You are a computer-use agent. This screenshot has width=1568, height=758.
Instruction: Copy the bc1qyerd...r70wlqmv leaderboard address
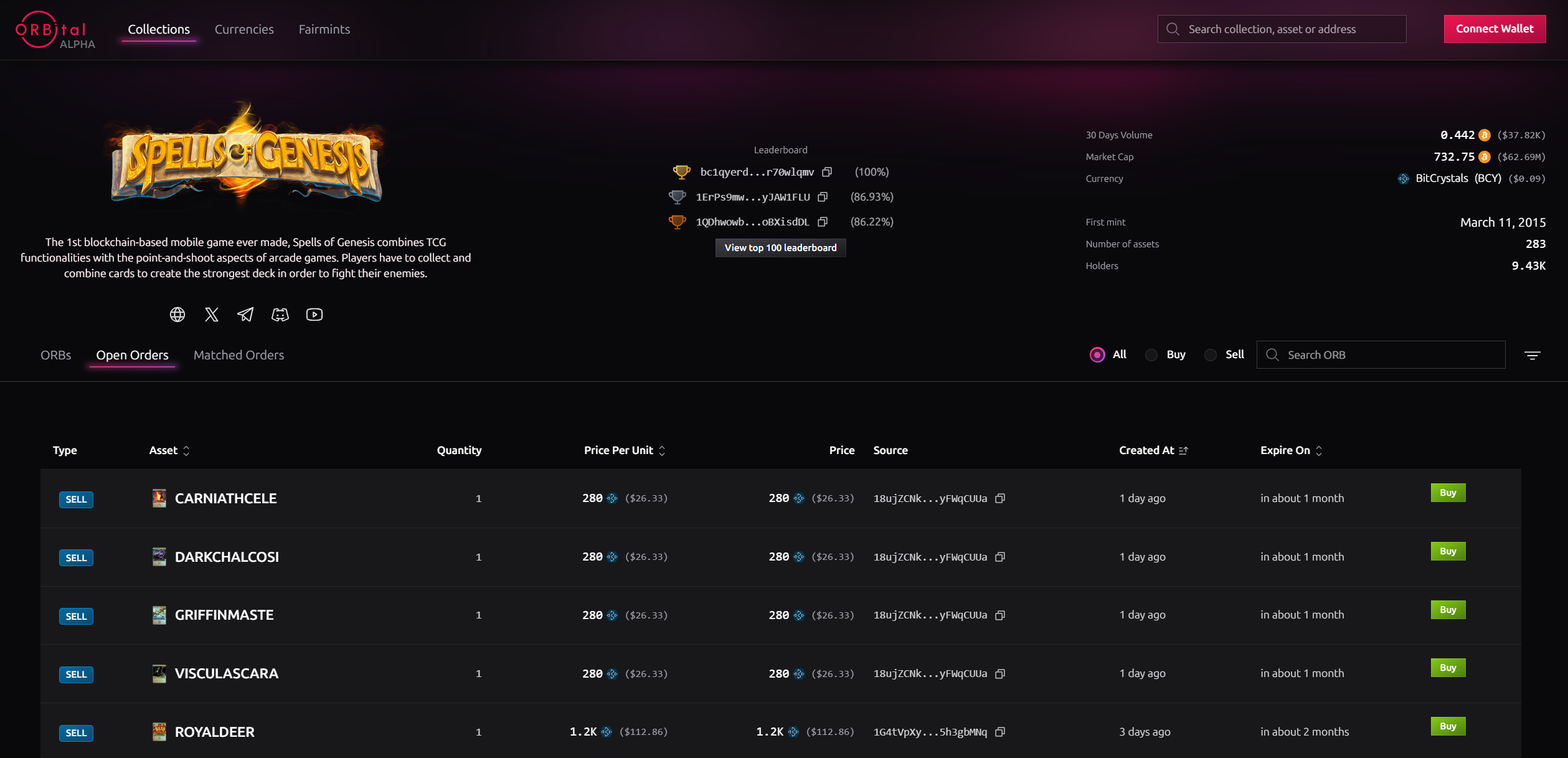pyautogui.click(x=827, y=172)
